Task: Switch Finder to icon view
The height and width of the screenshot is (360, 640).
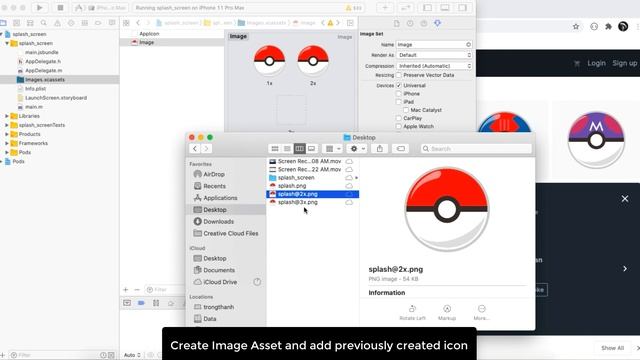Action: (x=275, y=149)
